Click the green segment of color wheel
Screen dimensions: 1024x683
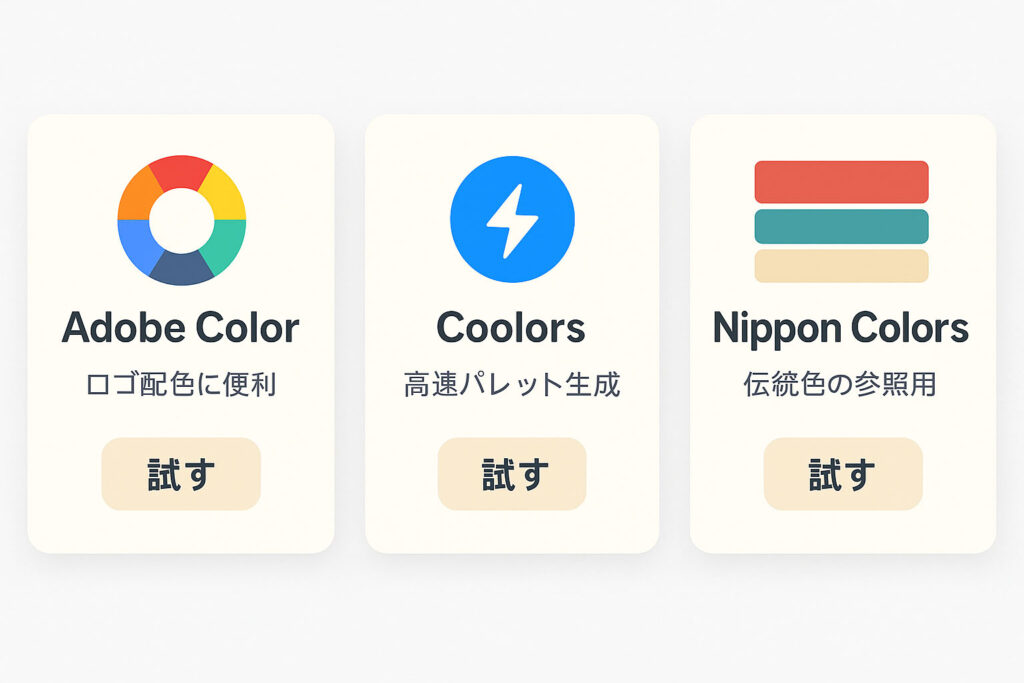(x=225, y=246)
